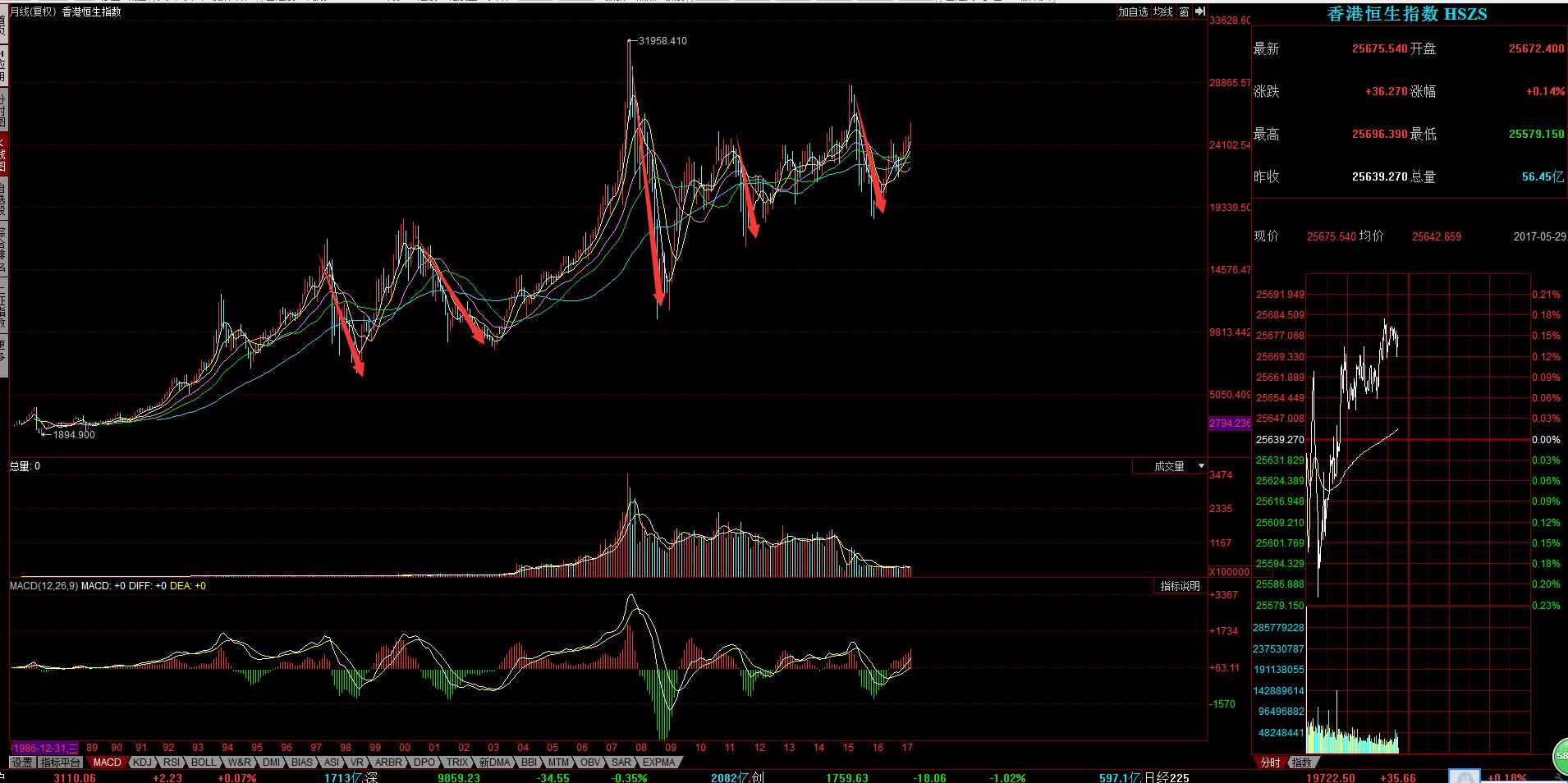Select the EXPMA indicator tab
Screen dimensions: 1568x783
click(x=658, y=762)
